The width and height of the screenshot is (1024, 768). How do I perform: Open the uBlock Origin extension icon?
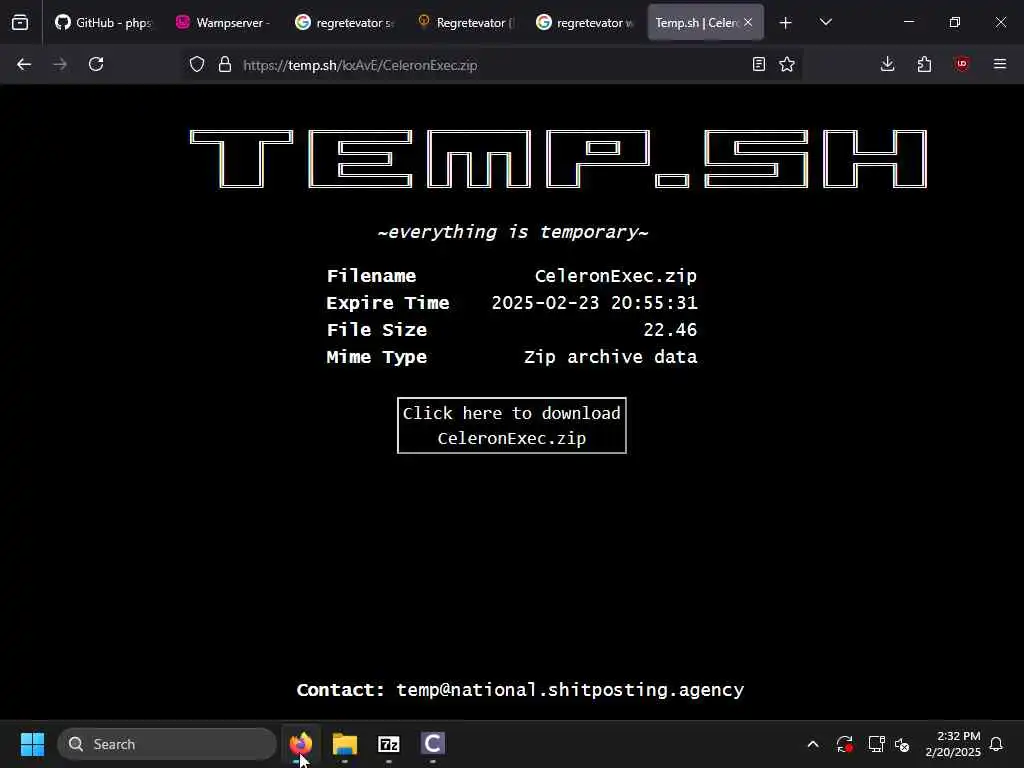(x=961, y=65)
